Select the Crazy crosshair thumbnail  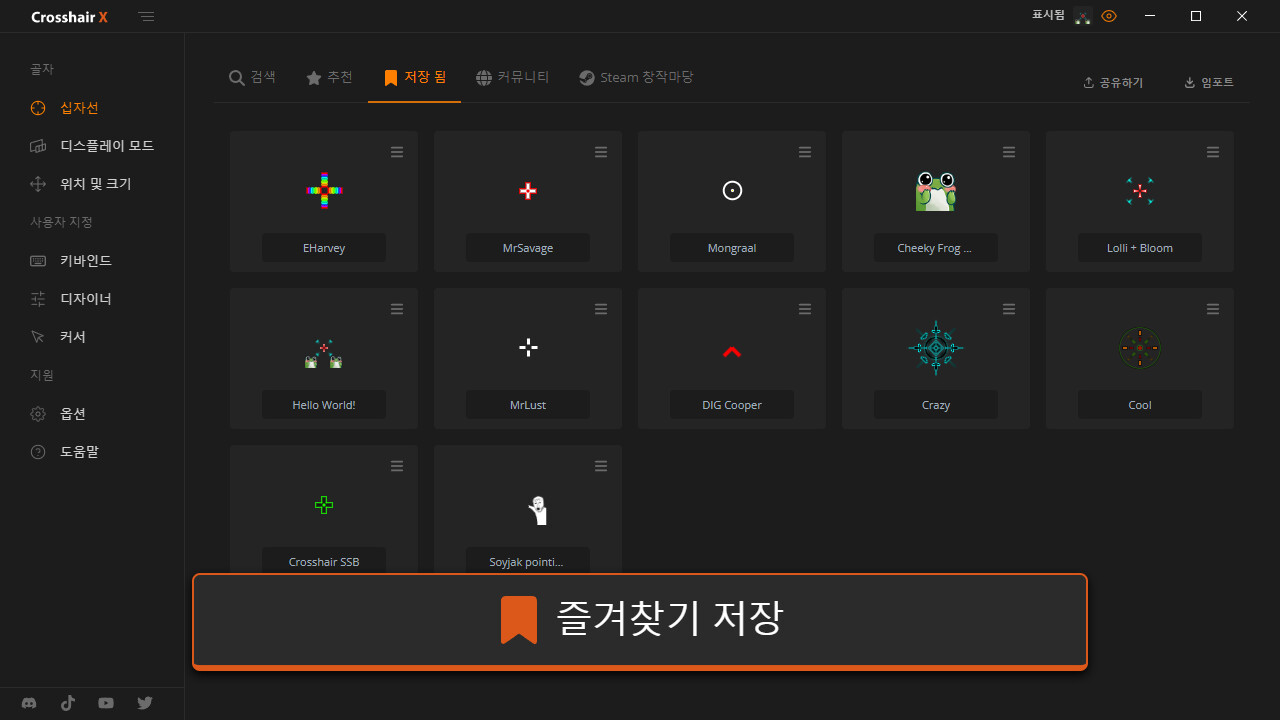[x=935, y=348]
